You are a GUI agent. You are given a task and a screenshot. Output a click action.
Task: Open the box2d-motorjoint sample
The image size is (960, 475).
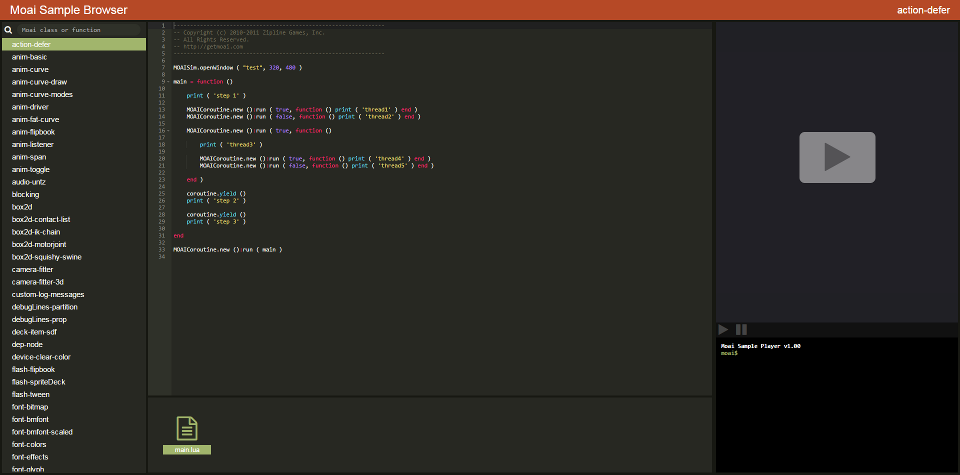point(74,244)
